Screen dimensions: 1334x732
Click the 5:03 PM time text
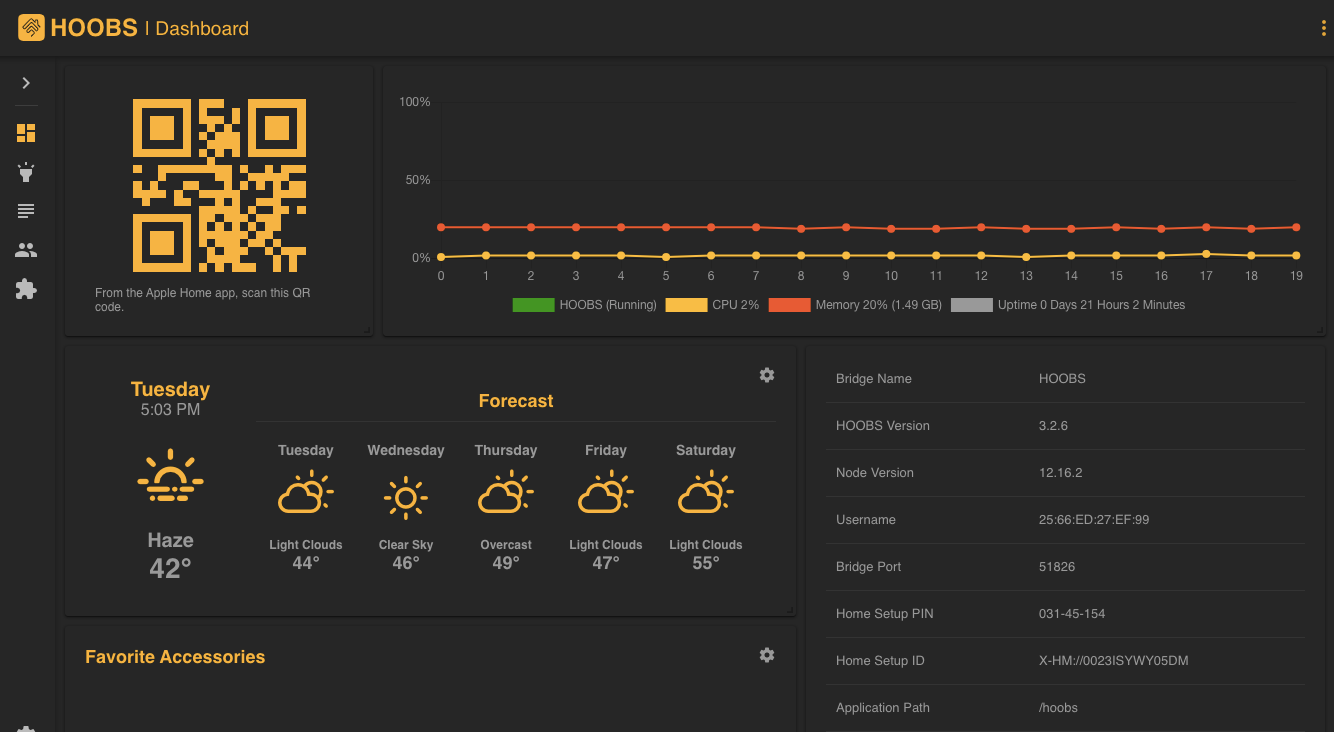(170, 410)
